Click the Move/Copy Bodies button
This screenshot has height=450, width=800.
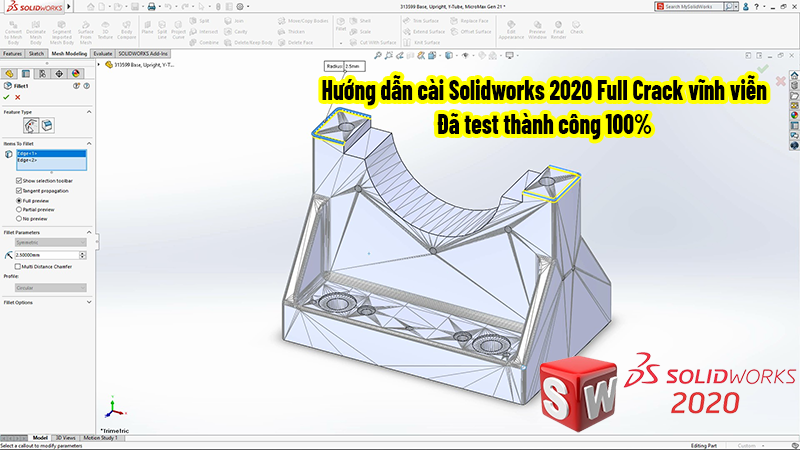[x=303, y=21]
